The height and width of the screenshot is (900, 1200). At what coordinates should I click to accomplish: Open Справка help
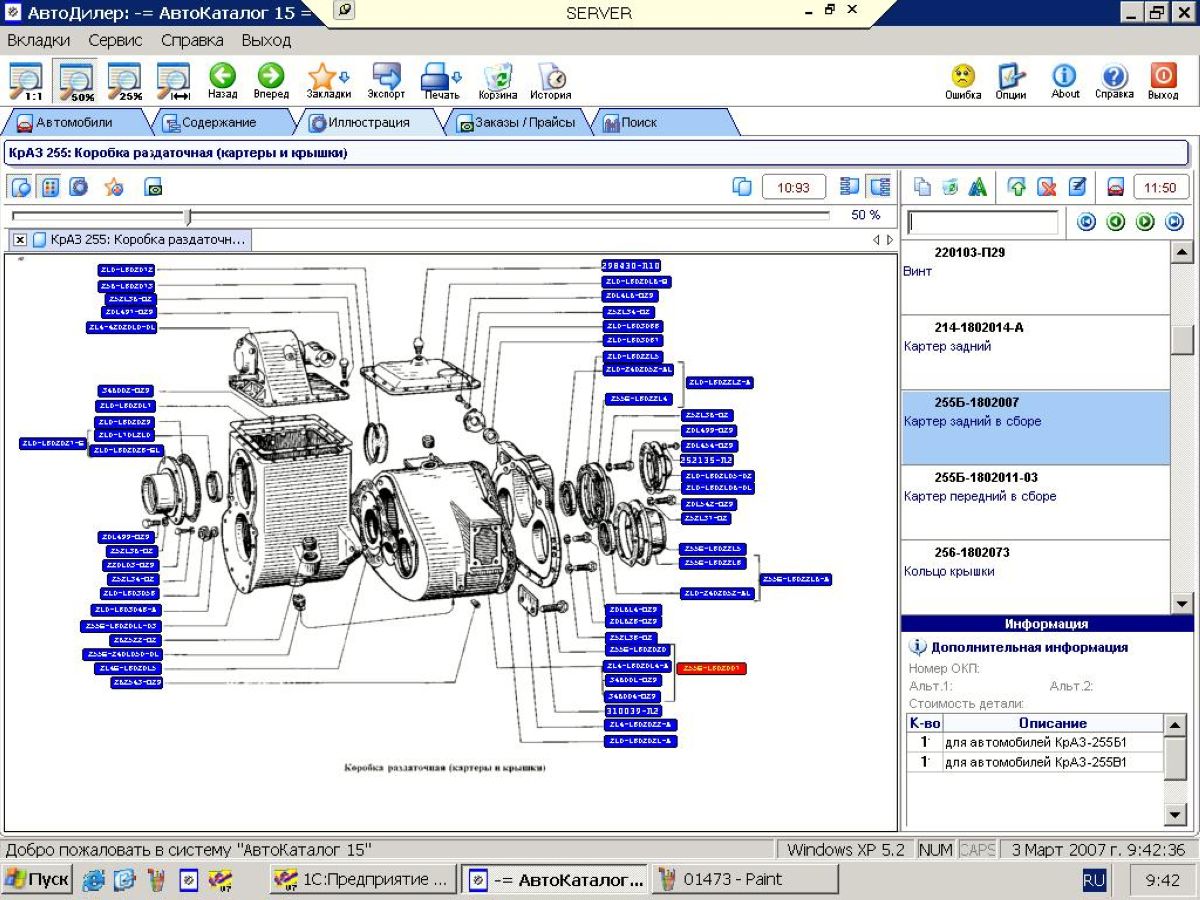[1114, 81]
